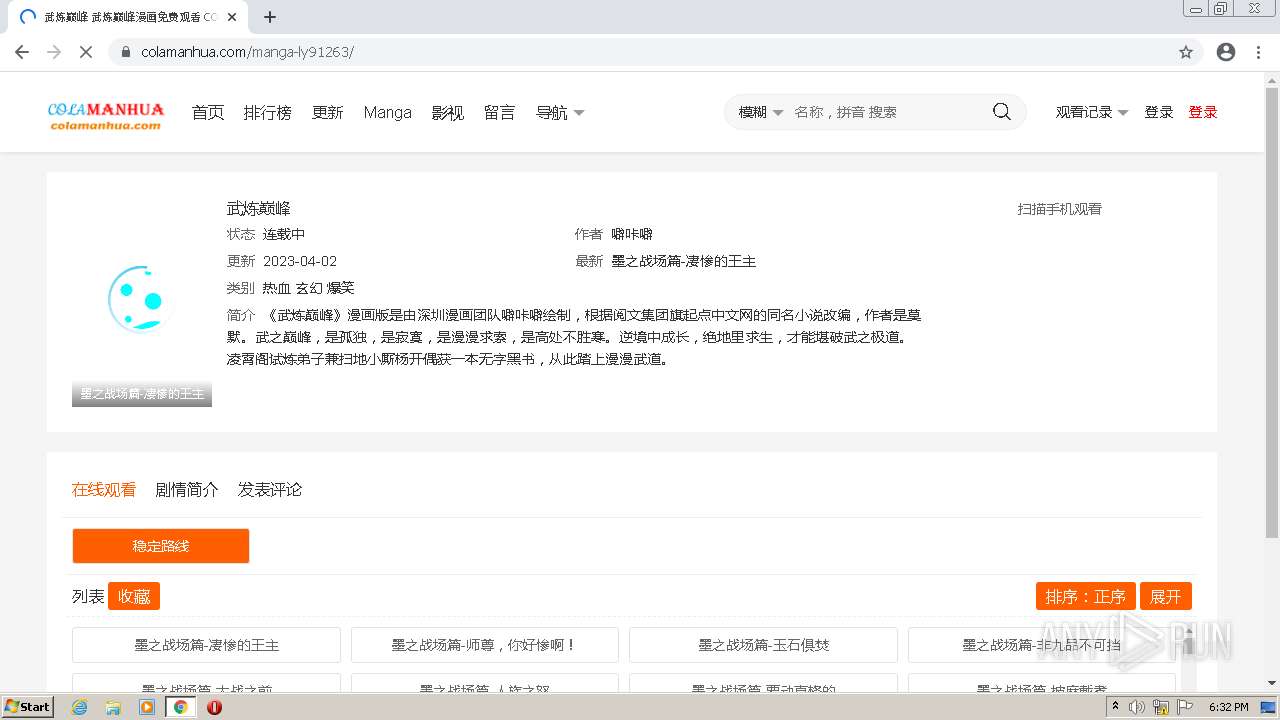Screen dimensions: 1280x720
Task: Open the Manga menu item
Action: click(x=387, y=113)
